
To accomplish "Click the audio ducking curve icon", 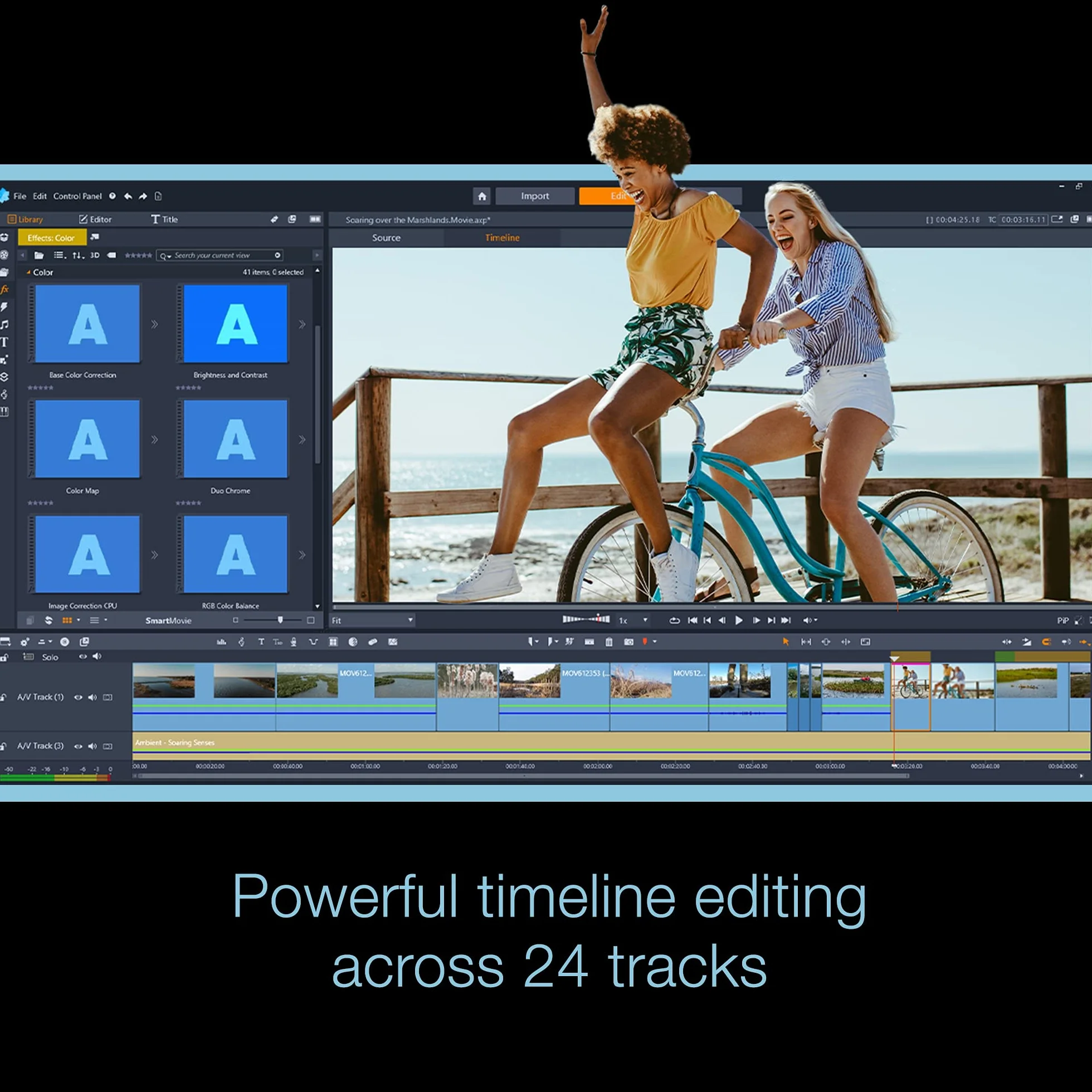I will (313, 641).
